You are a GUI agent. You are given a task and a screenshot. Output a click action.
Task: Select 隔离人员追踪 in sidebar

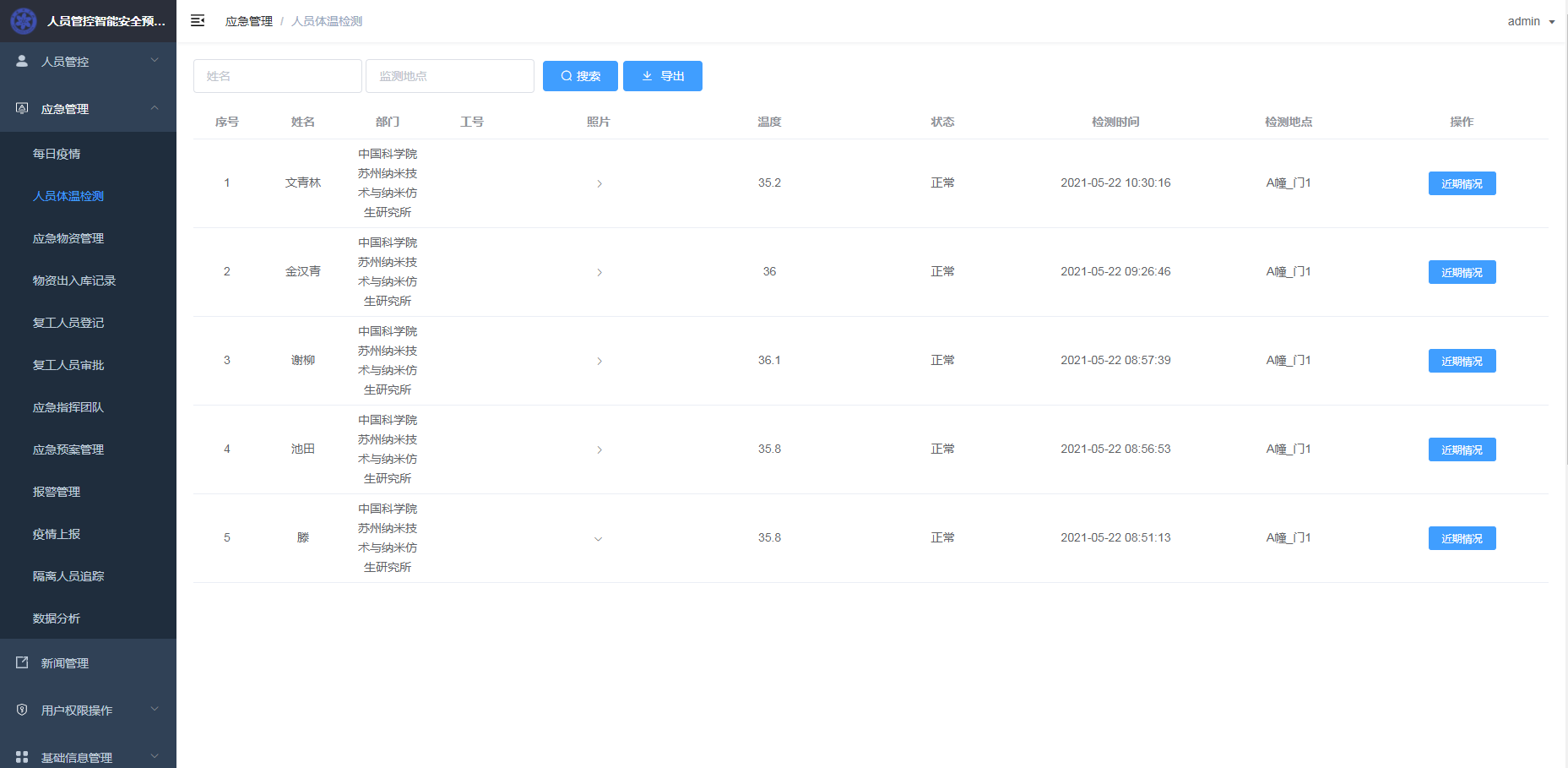pos(68,576)
